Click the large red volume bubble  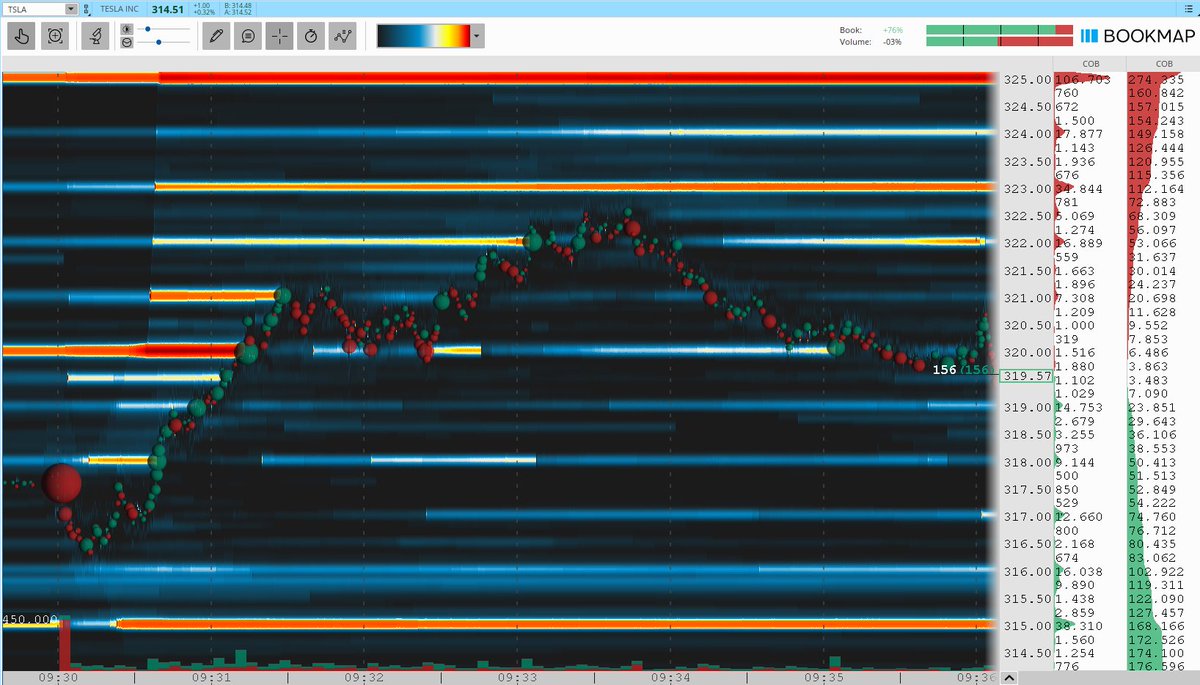tap(61, 483)
